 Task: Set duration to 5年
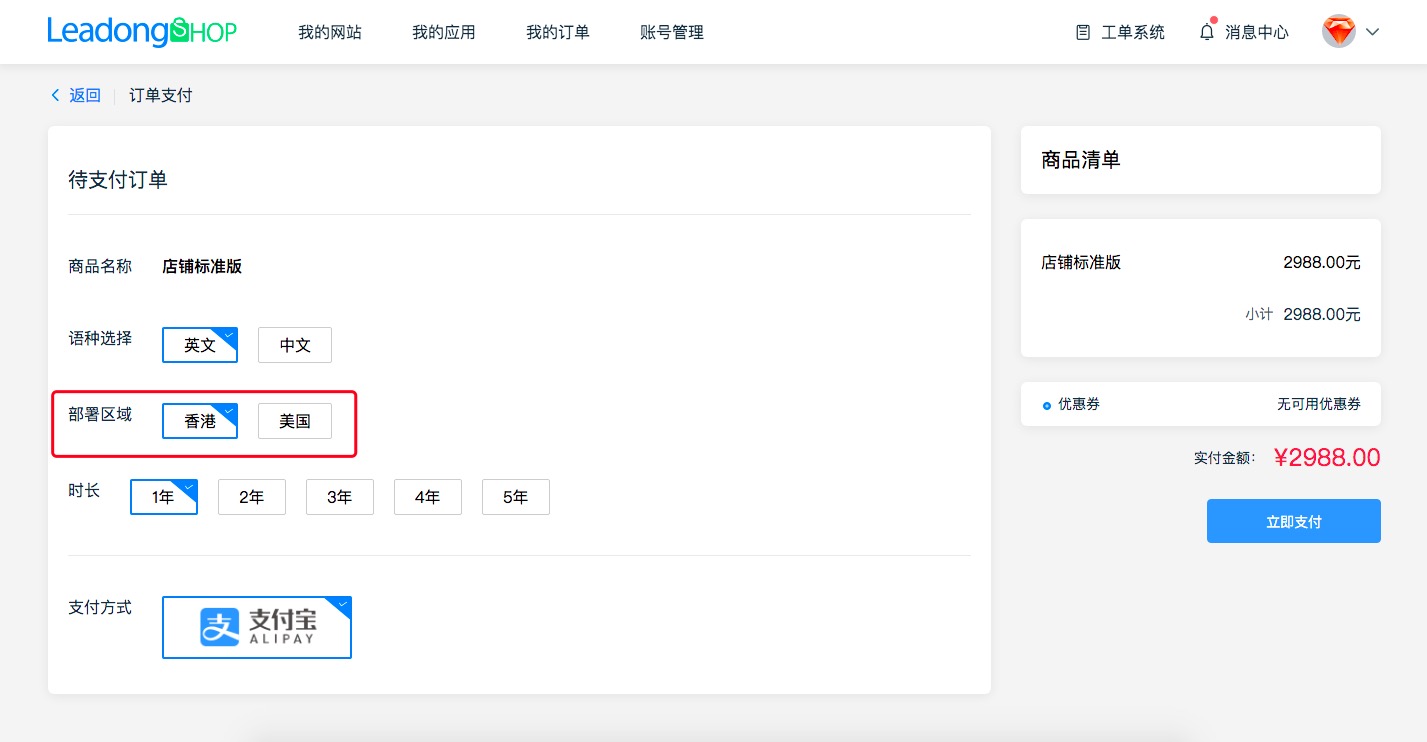click(516, 497)
